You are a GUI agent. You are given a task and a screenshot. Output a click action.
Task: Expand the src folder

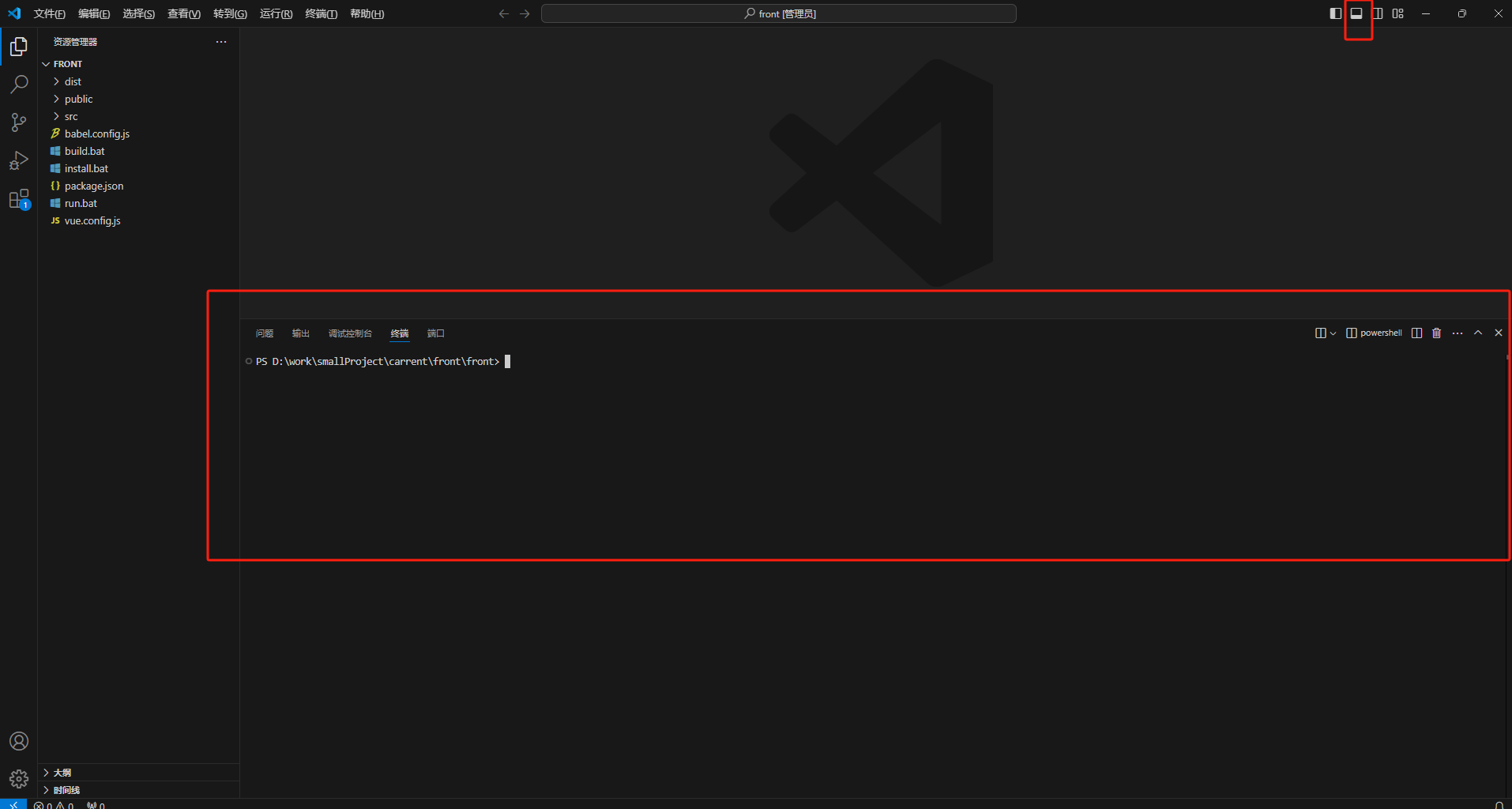138,116
